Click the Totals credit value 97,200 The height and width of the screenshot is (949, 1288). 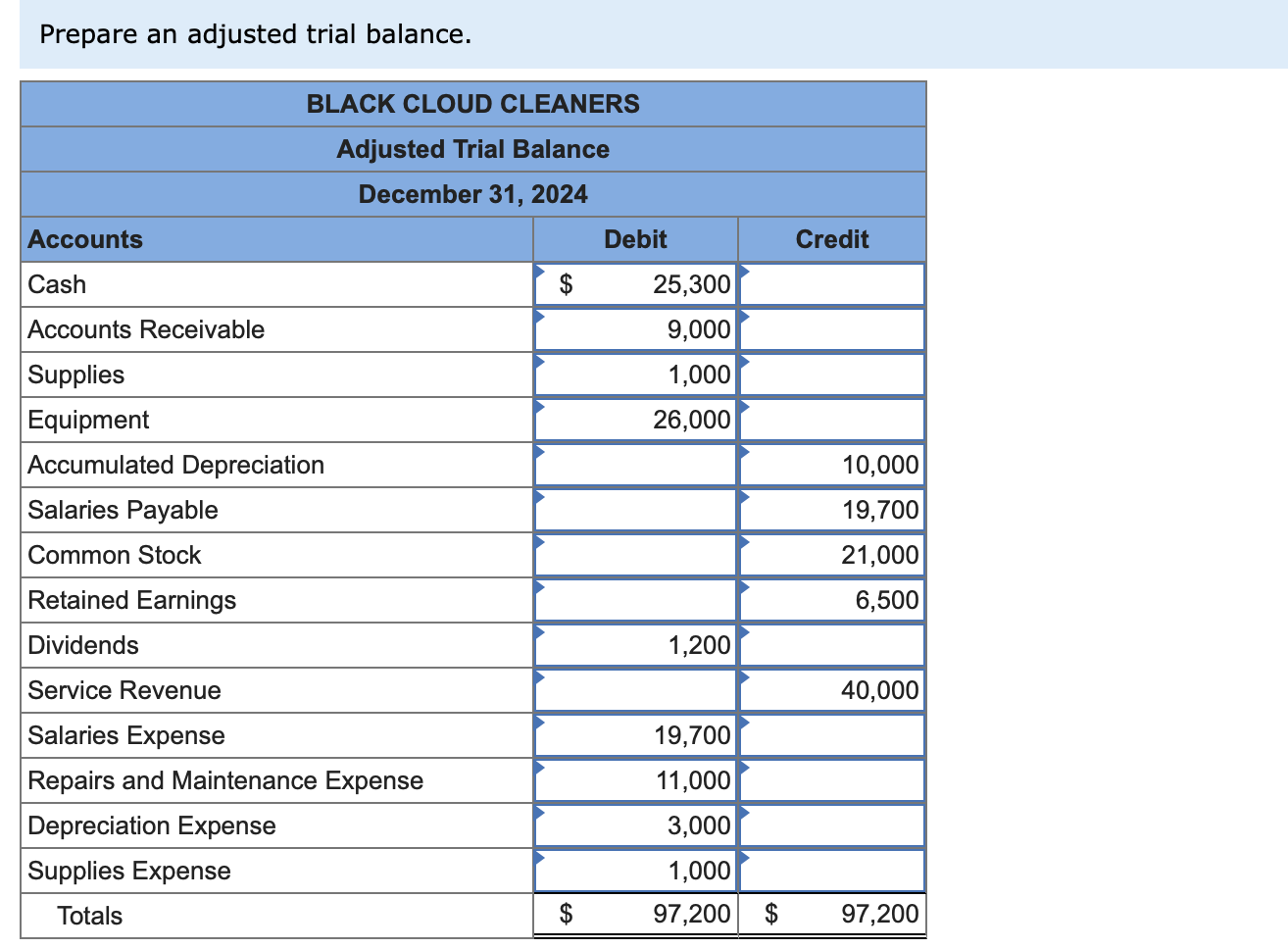[880, 915]
